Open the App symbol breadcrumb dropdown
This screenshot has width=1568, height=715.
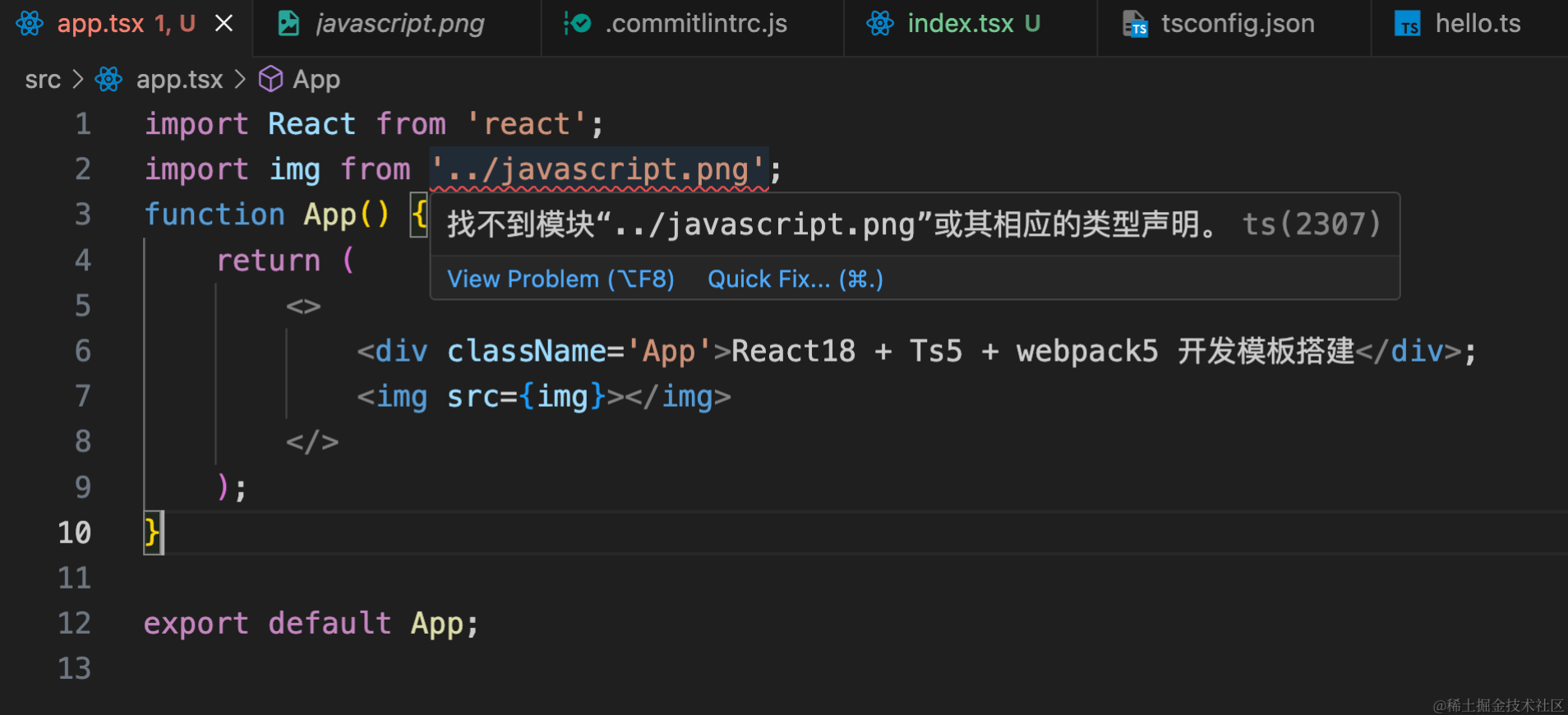click(x=316, y=80)
